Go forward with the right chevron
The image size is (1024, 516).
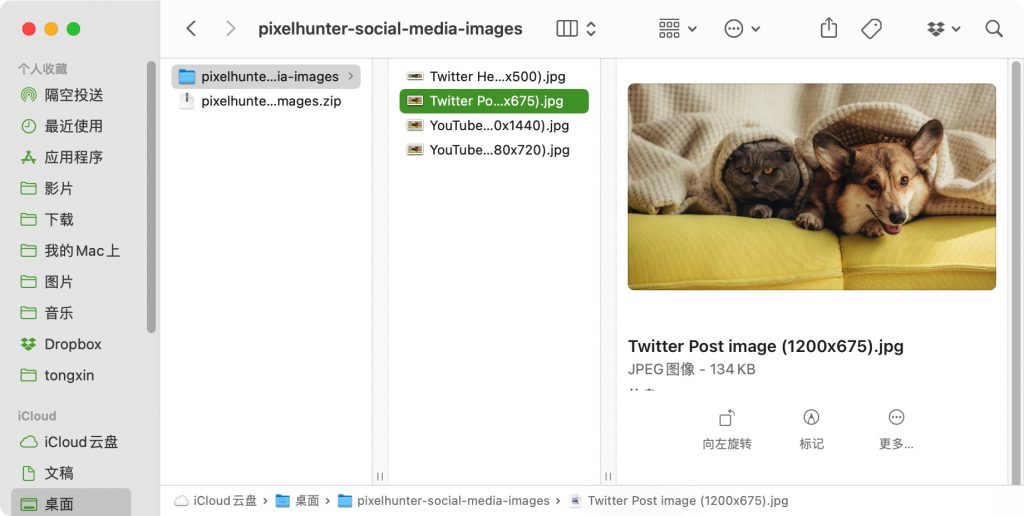[230, 28]
